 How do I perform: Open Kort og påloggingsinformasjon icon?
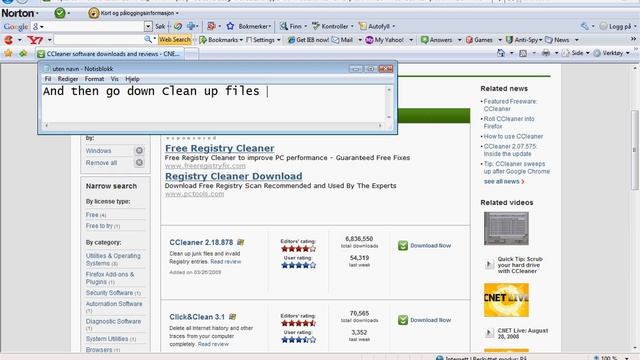point(93,13)
